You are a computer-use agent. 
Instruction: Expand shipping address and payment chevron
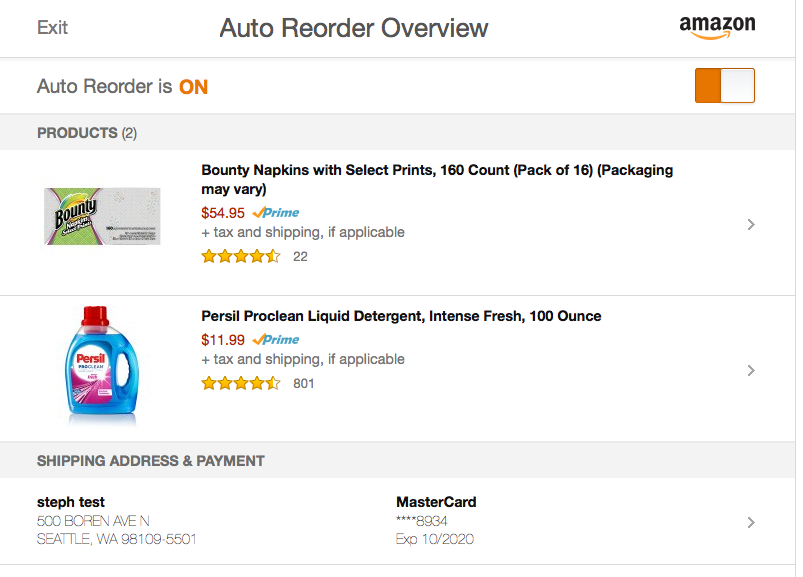(x=751, y=522)
